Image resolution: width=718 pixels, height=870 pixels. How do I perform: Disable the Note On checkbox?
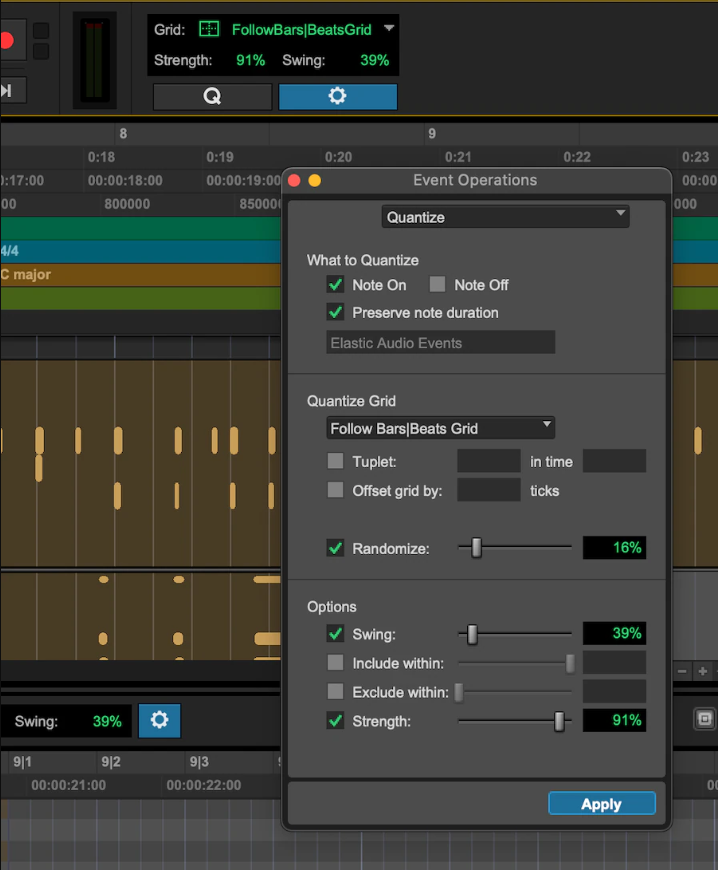(x=336, y=285)
